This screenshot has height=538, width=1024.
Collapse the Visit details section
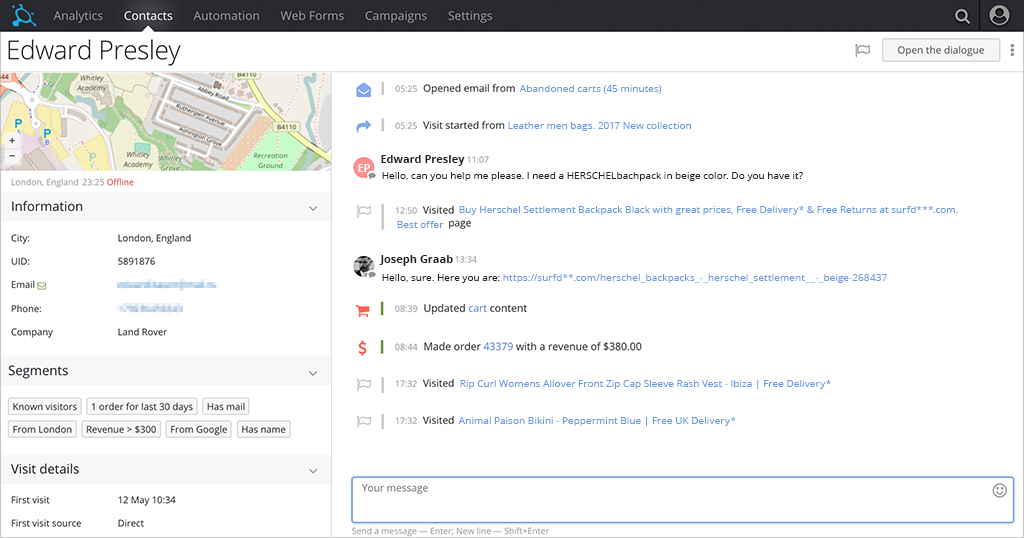pyautogui.click(x=313, y=471)
